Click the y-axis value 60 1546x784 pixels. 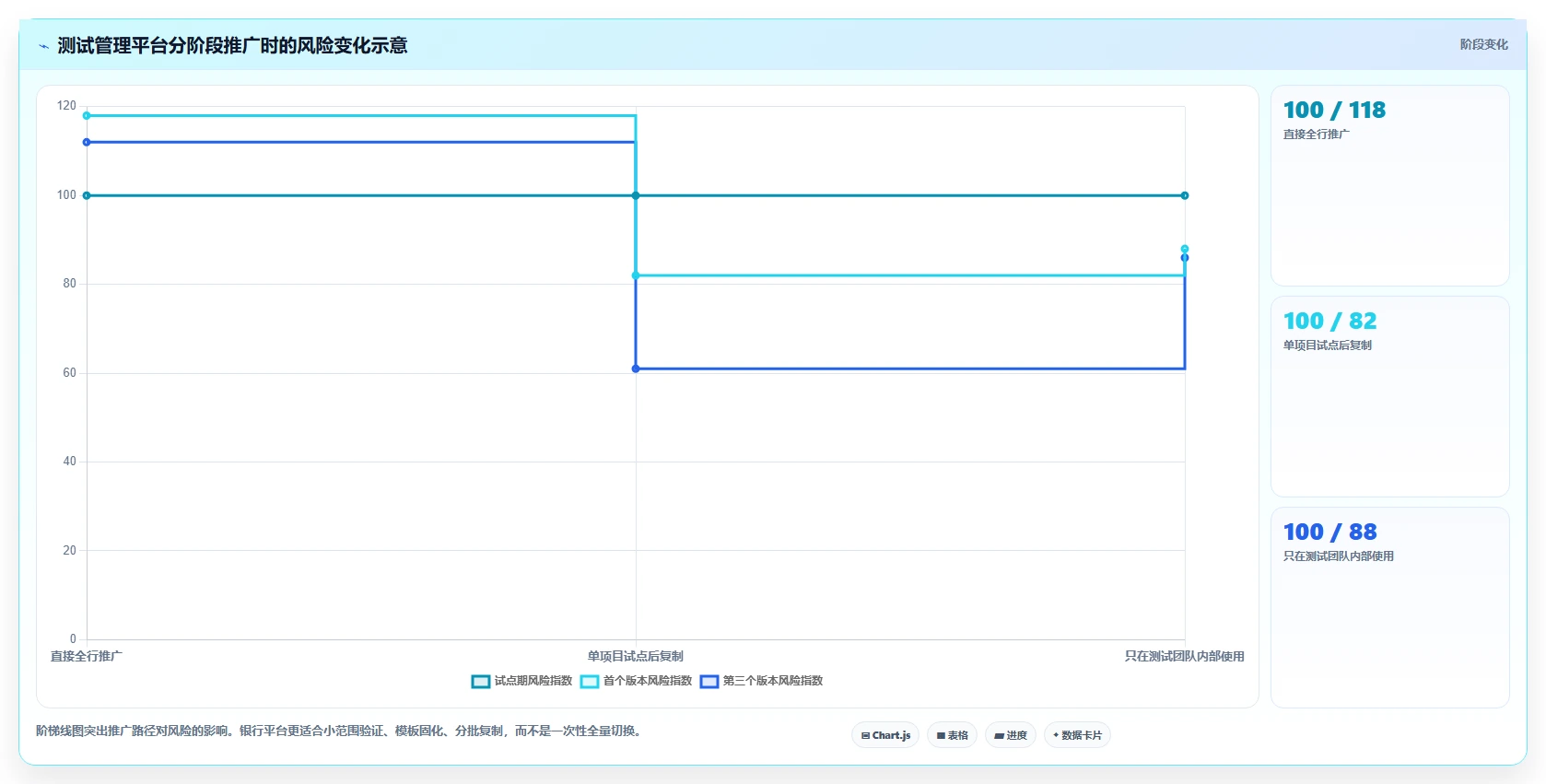[70, 373]
